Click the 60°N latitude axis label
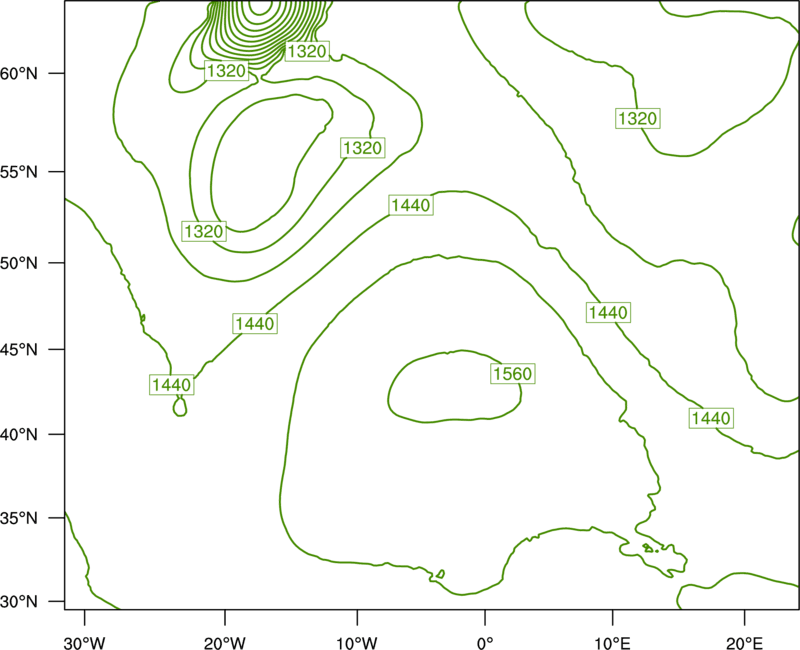Image resolution: width=800 pixels, height=650 pixels. (19, 73)
